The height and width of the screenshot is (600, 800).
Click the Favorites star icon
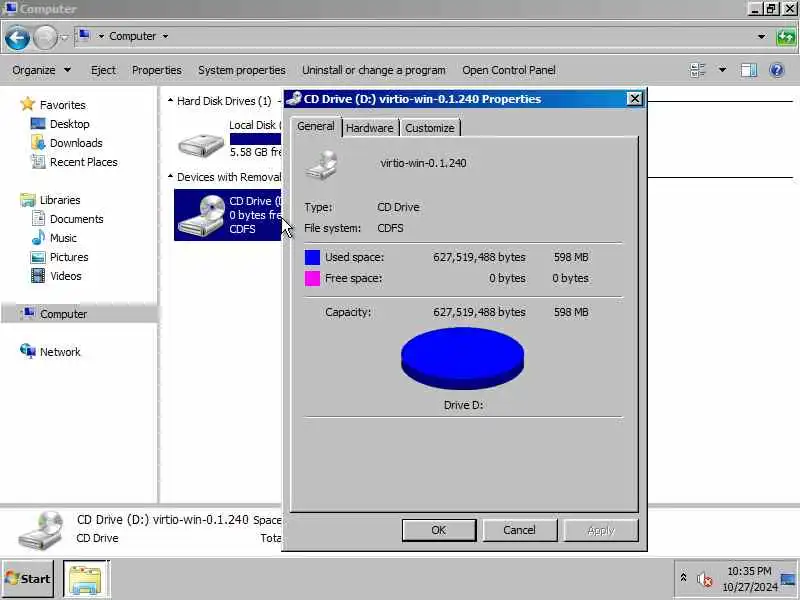[28, 104]
